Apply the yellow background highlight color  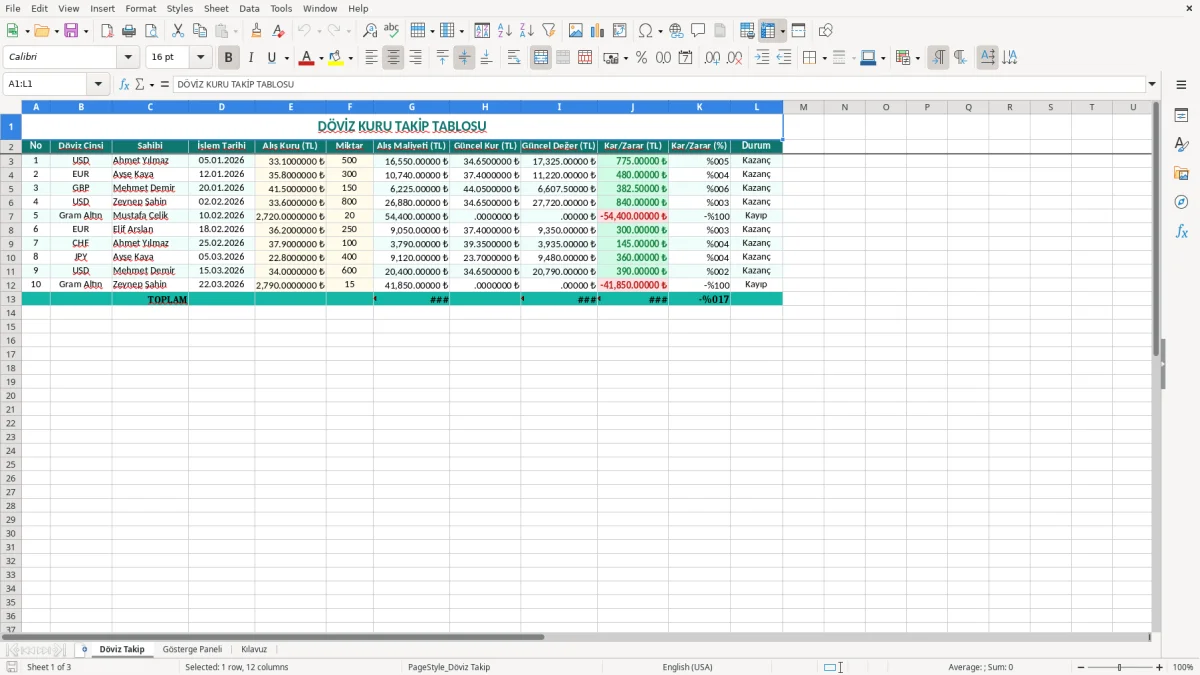tap(336, 58)
